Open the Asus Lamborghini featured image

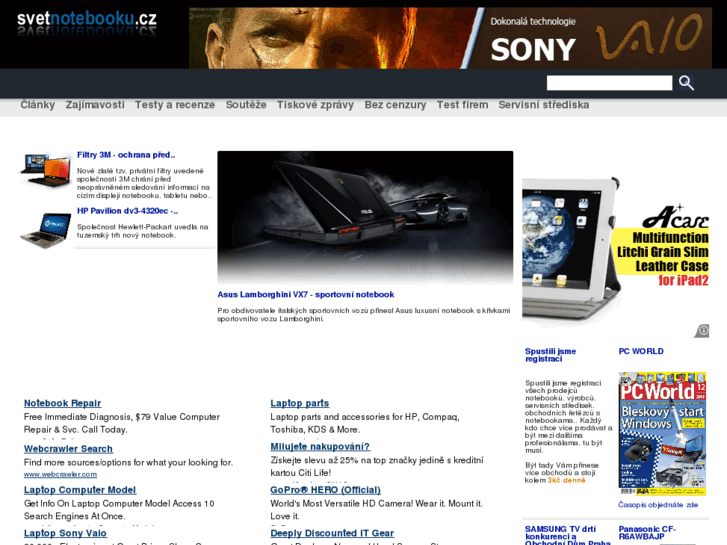(x=365, y=217)
